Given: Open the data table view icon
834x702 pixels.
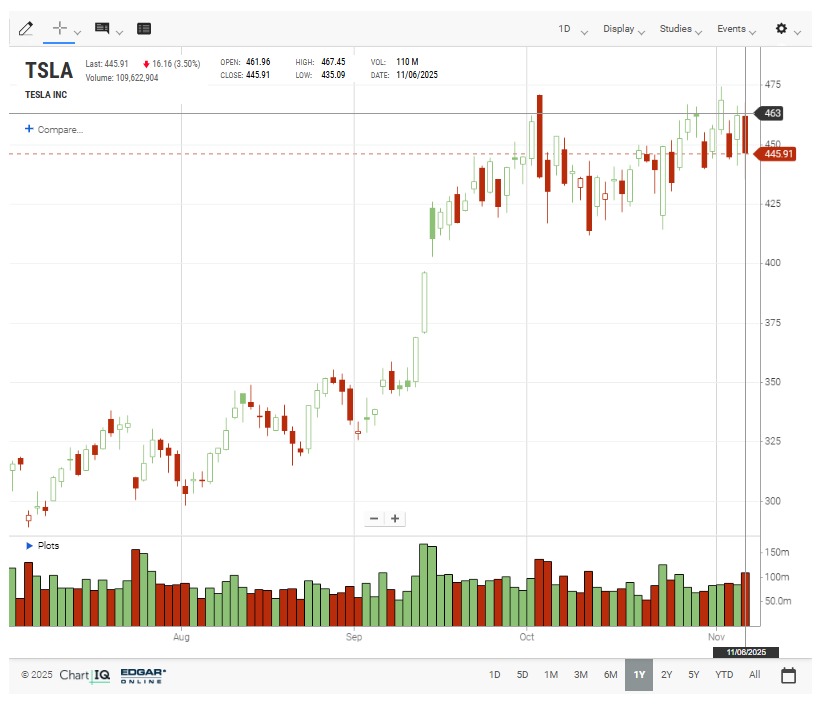Looking at the screenshot, I should (x=144, y=29).
